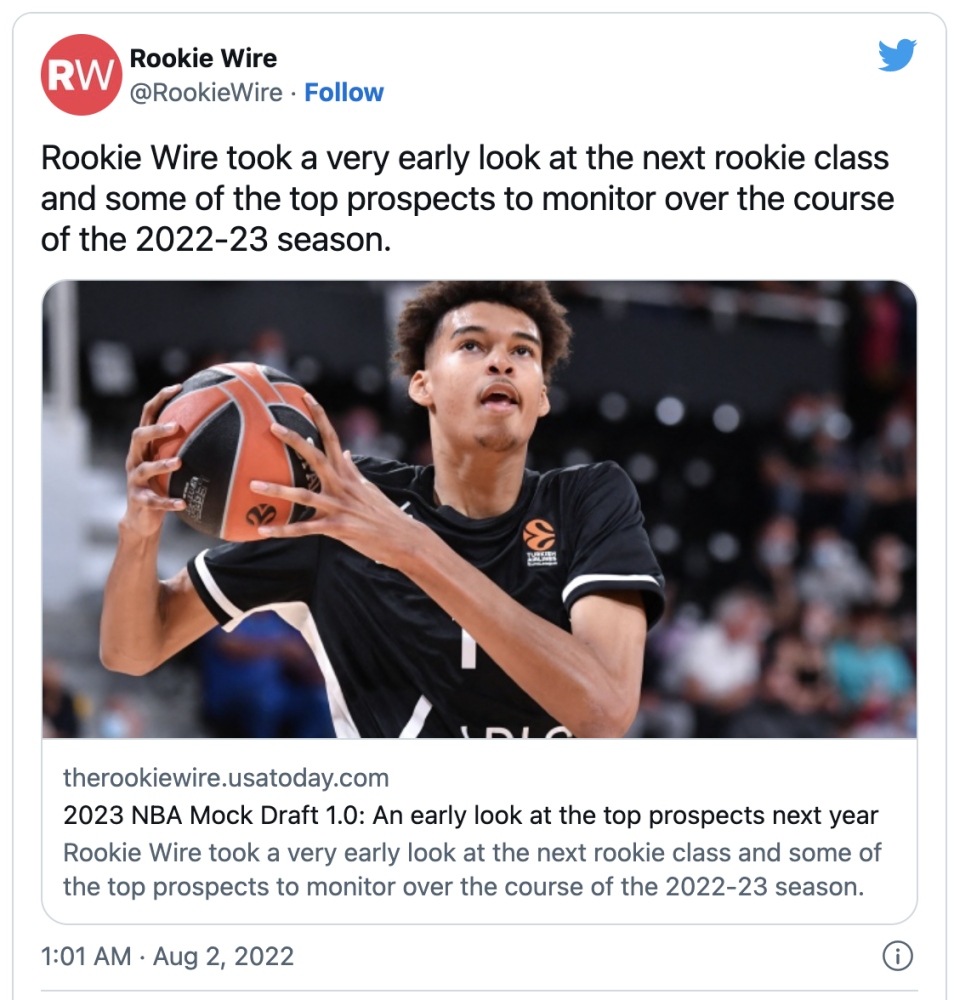
Task: Open the basketball player preview image
Action: click(480, 509)
